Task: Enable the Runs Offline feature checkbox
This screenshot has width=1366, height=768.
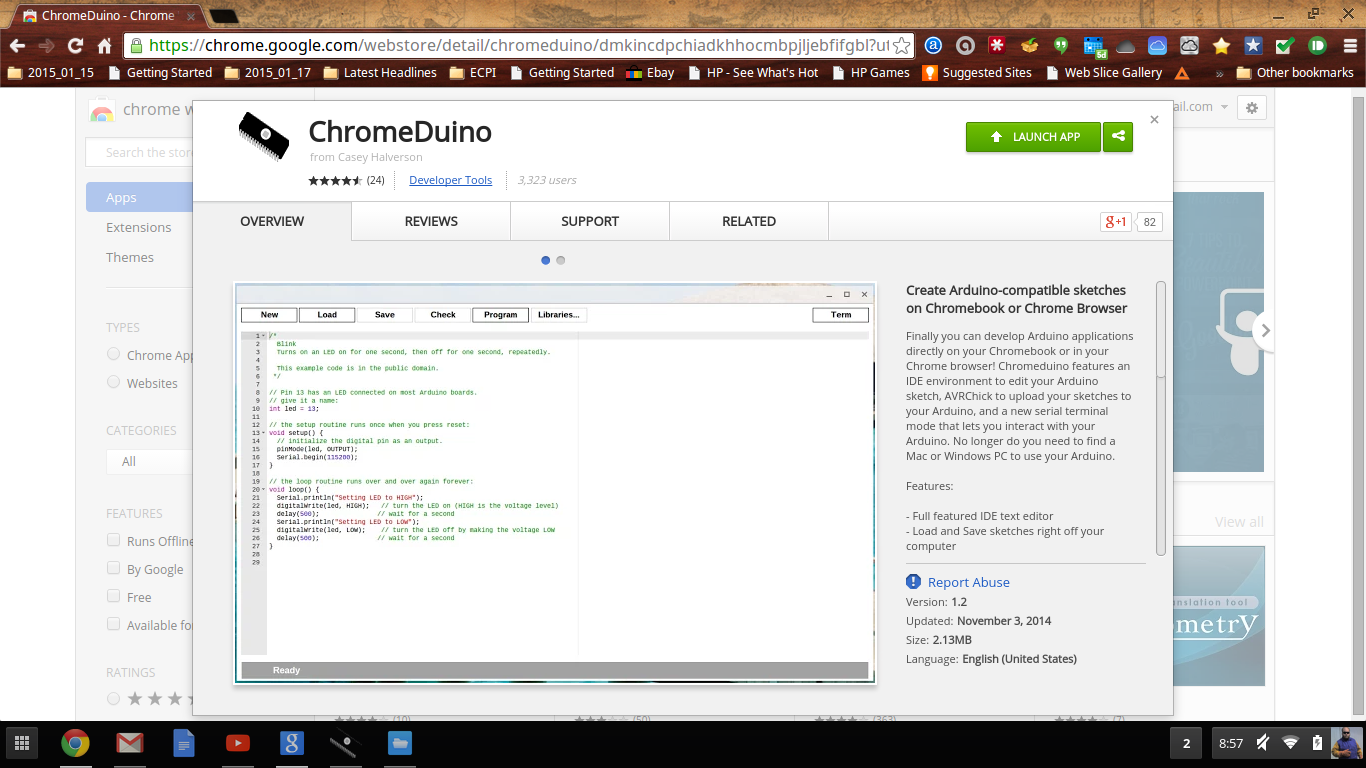Action: [x=113, y=540]
